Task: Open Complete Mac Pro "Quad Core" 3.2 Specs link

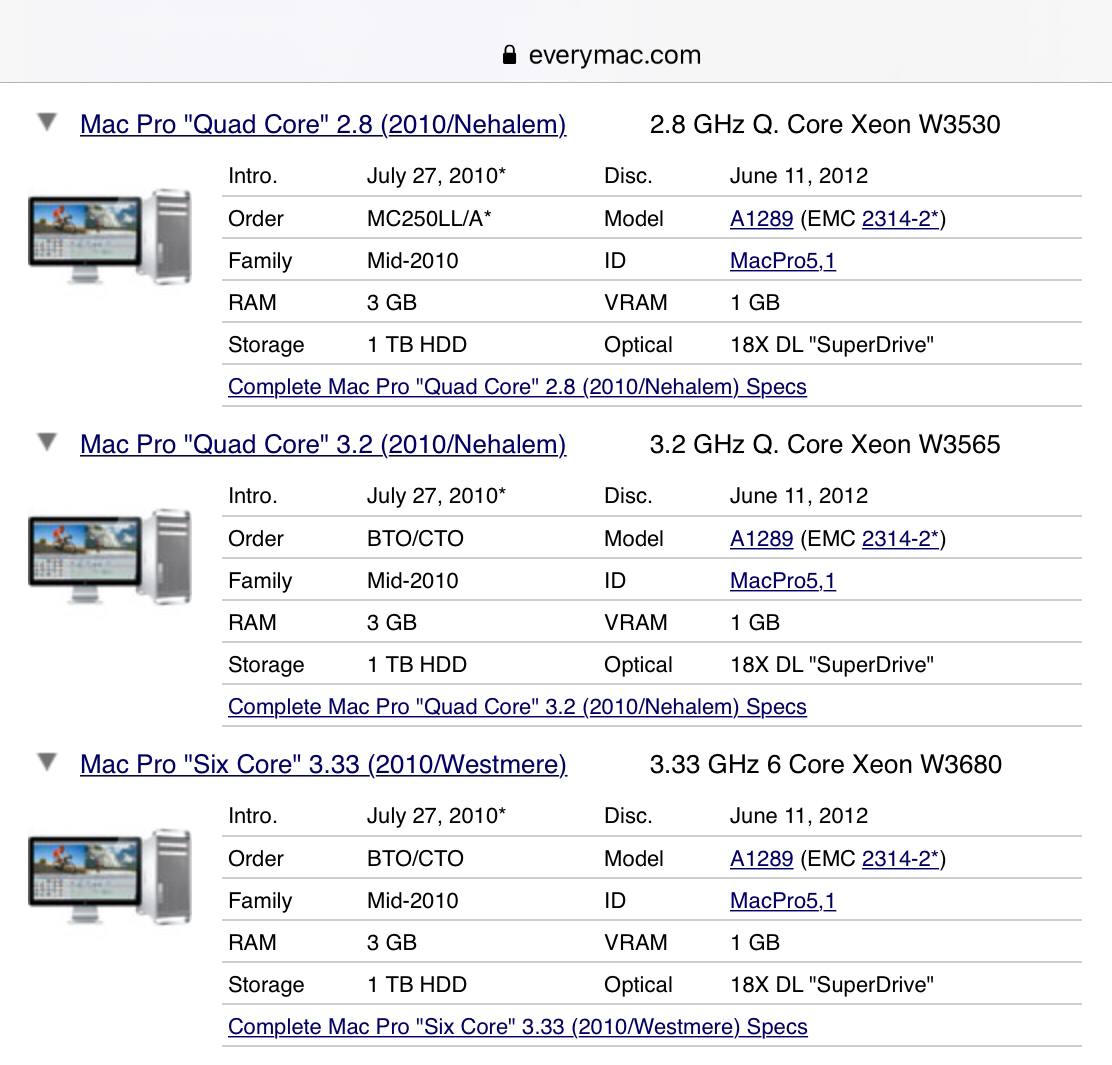Action: point(517,706)
